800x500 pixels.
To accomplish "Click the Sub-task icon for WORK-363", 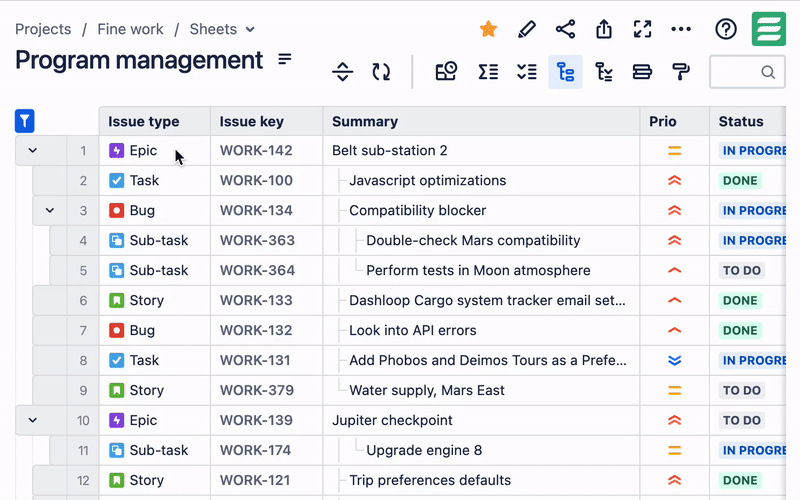I will click(x=116, y=240).
